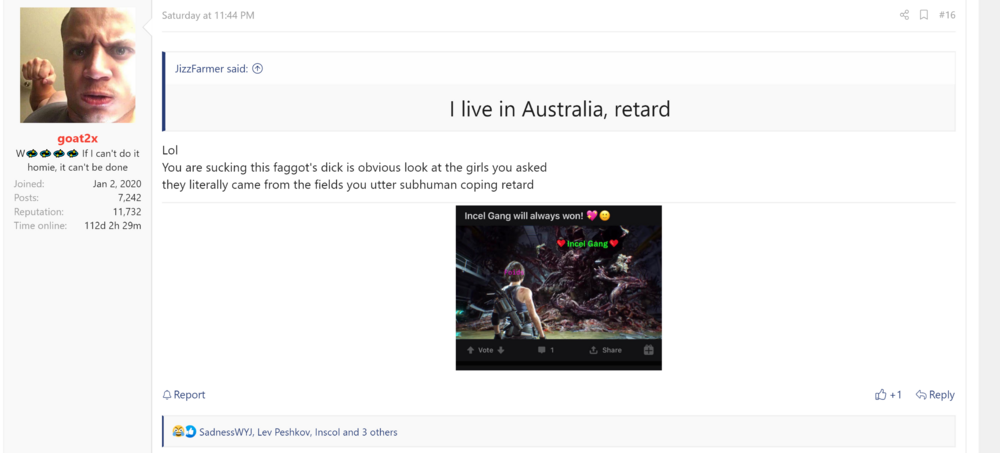Open the #16 post permalink
The image size is (1000, 453).
pos(947,15)
